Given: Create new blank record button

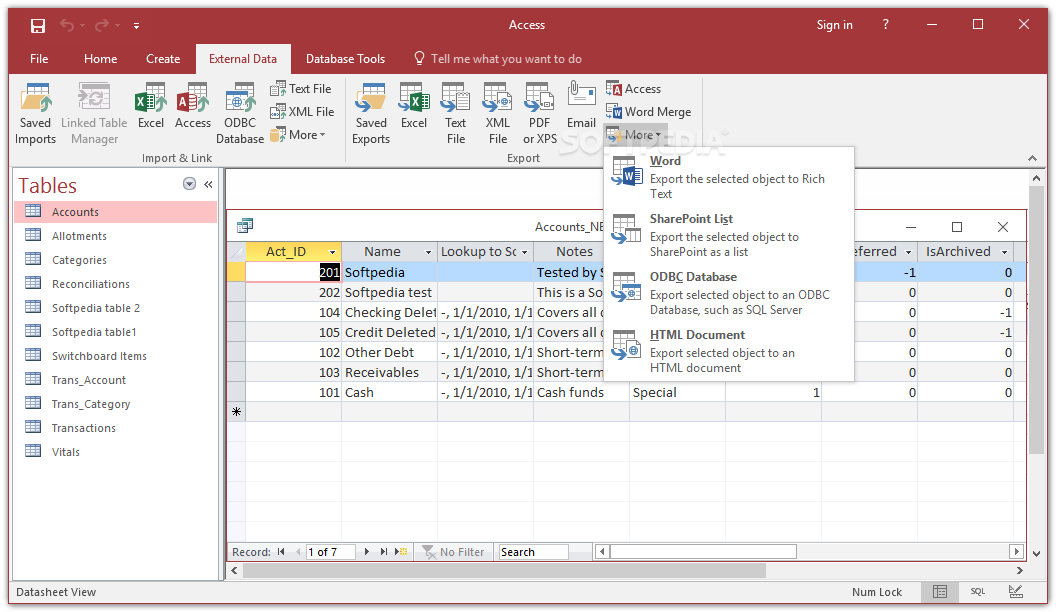Looking at the screenshot, I should (401, 552).
